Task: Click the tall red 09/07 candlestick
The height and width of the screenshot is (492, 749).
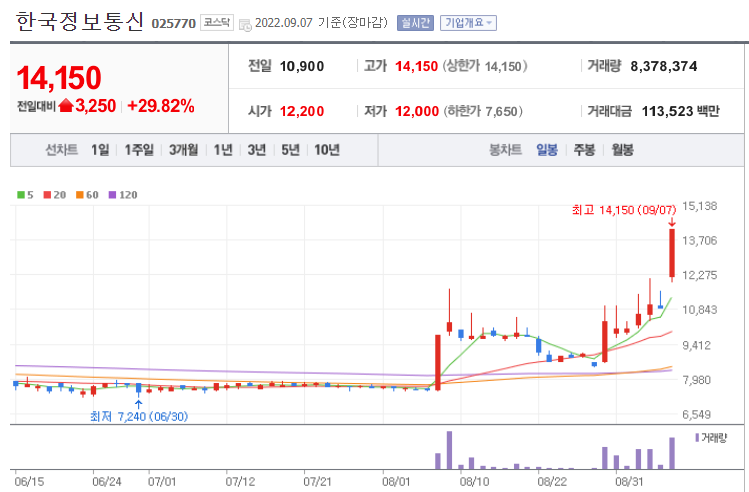Action: pos(672,253)
